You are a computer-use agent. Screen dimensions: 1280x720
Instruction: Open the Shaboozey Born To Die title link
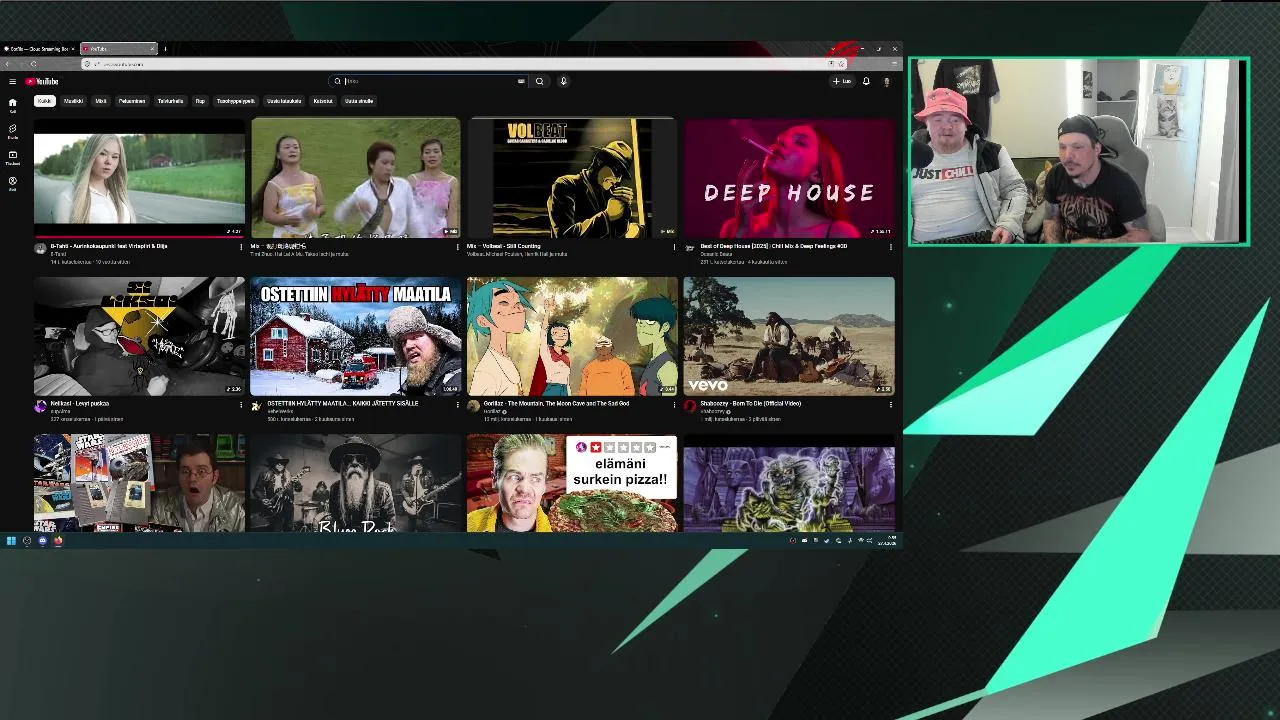[750, 404]
